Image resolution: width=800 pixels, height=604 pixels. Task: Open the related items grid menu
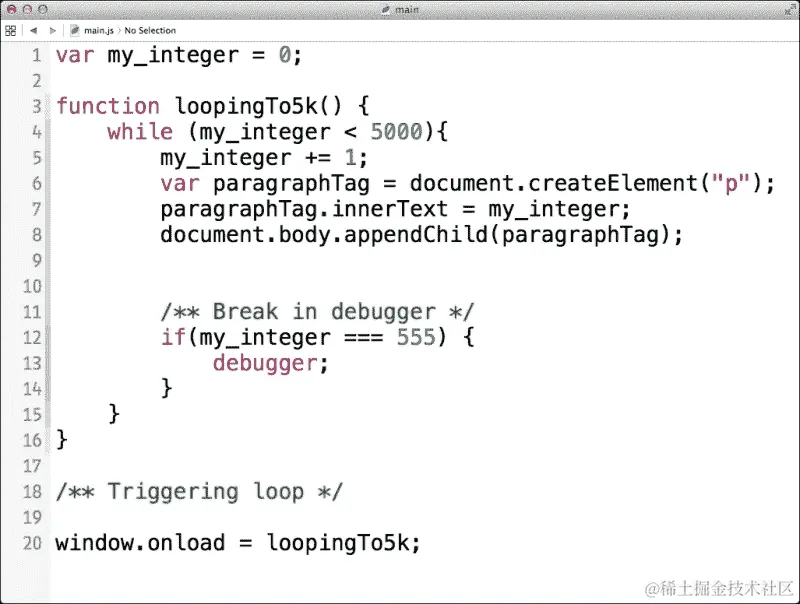[x=10, y=31]
